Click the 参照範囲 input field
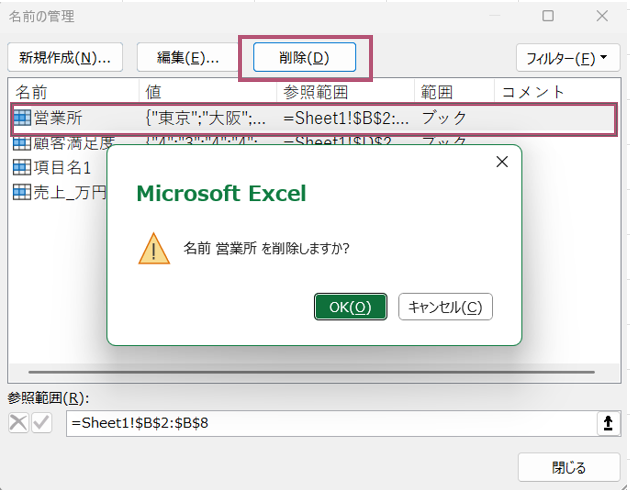 click(332, 423)
